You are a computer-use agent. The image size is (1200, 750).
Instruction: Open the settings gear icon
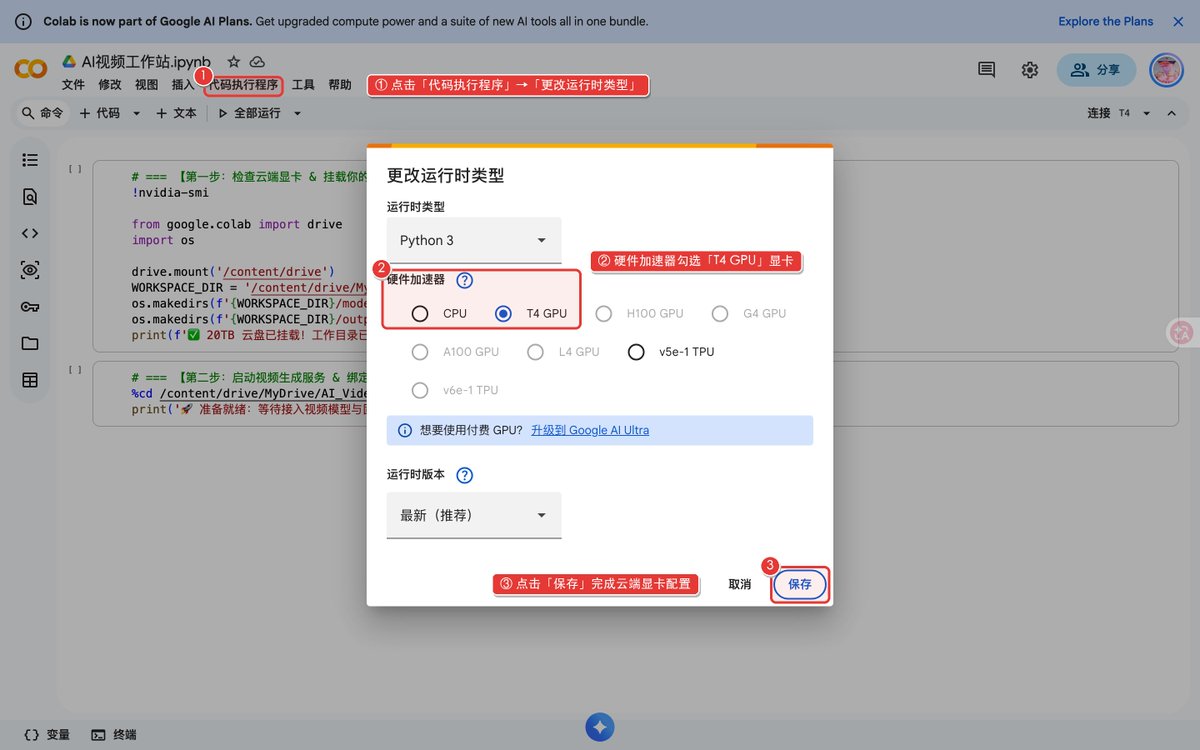1030,70
